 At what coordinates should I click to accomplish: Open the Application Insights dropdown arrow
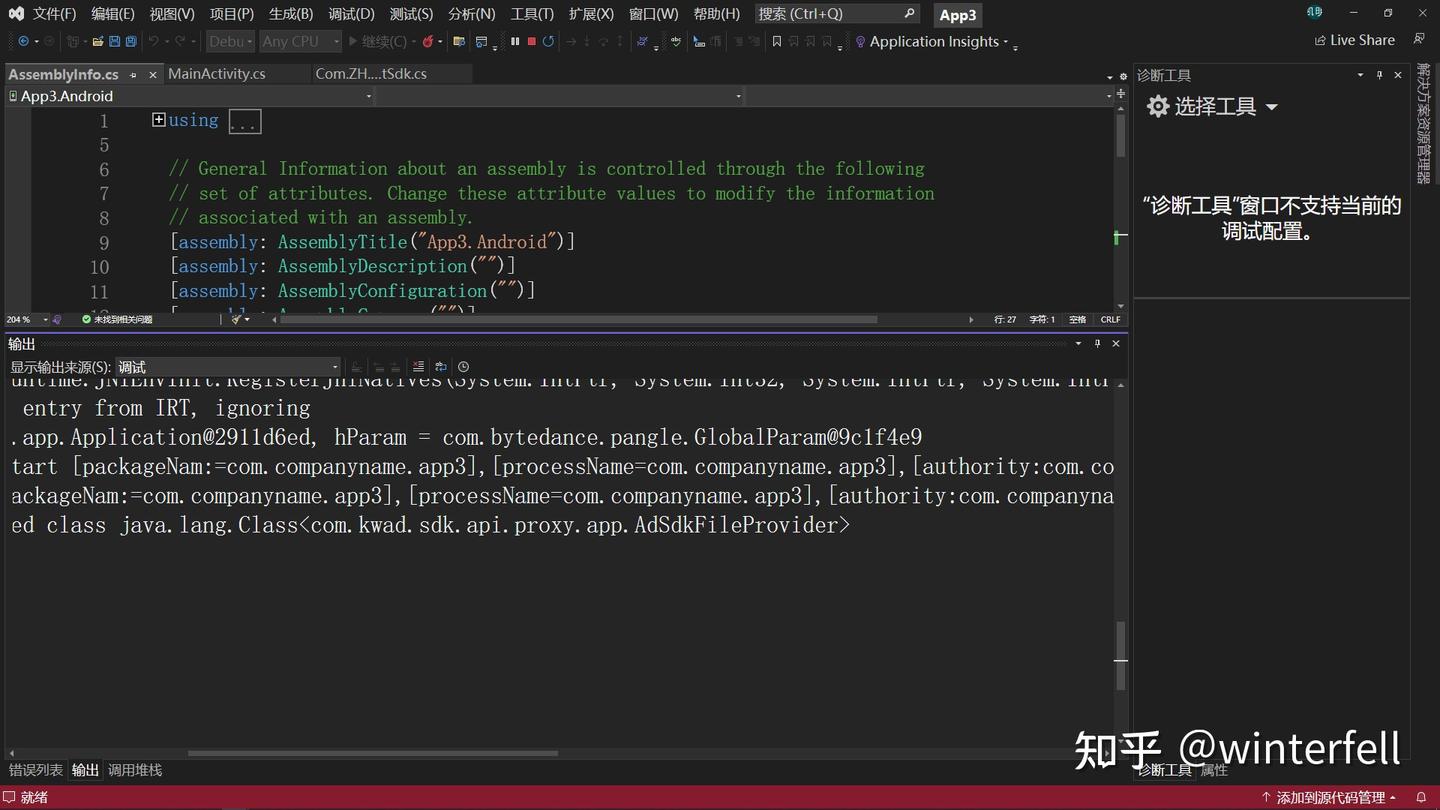1005,42
